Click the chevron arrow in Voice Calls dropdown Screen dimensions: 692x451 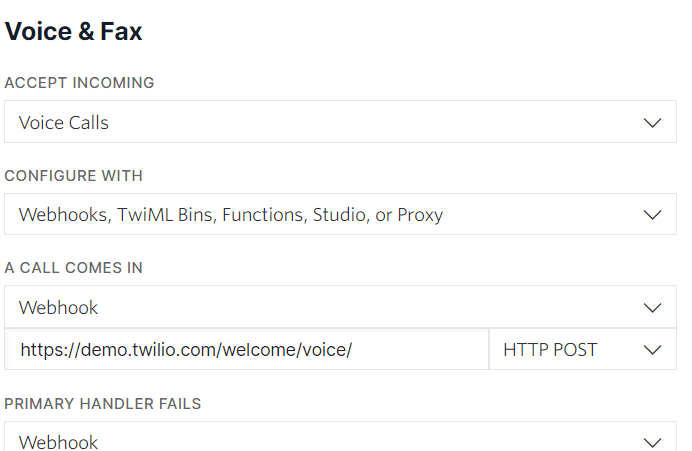coord(653,123)
